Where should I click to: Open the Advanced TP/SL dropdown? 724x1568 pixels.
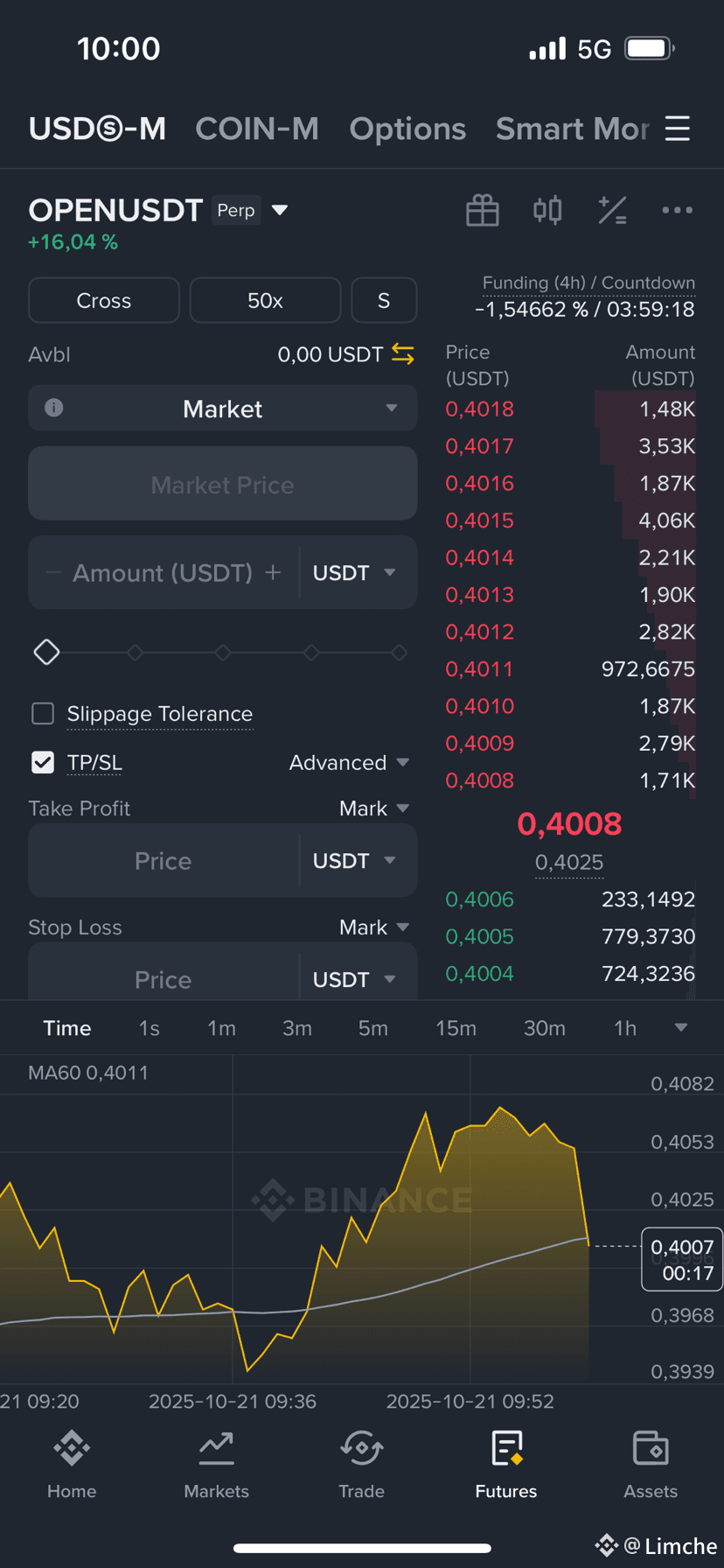349,763
